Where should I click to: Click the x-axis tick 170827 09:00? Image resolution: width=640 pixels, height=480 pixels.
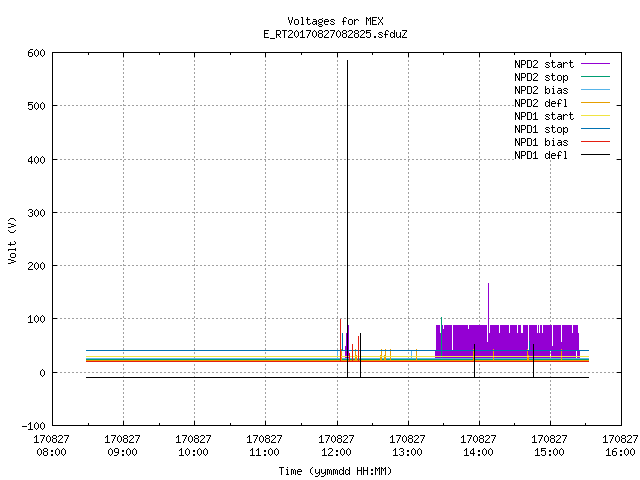(x=122, y=446)
